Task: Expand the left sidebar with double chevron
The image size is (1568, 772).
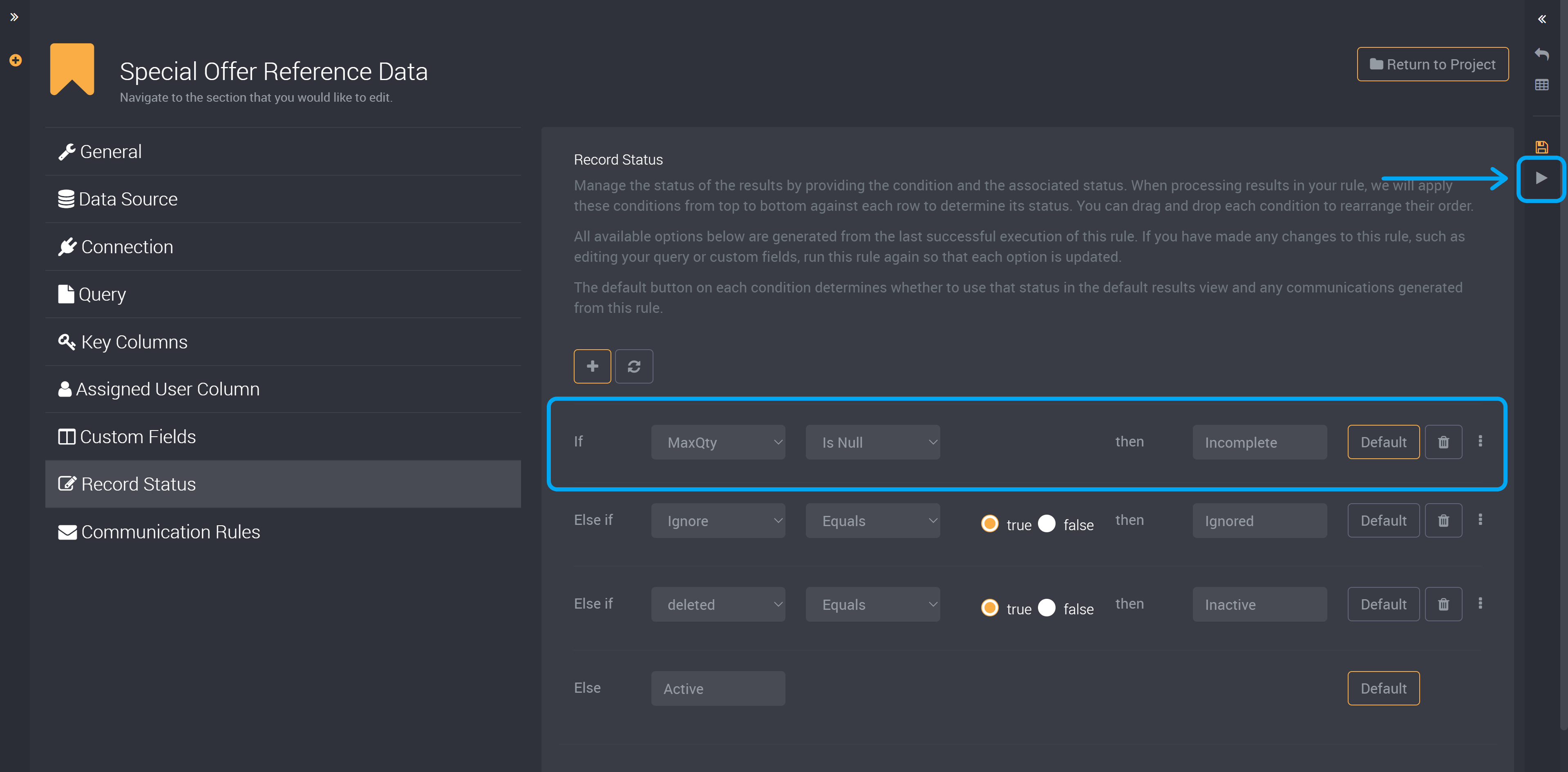Action: (14, 17)
